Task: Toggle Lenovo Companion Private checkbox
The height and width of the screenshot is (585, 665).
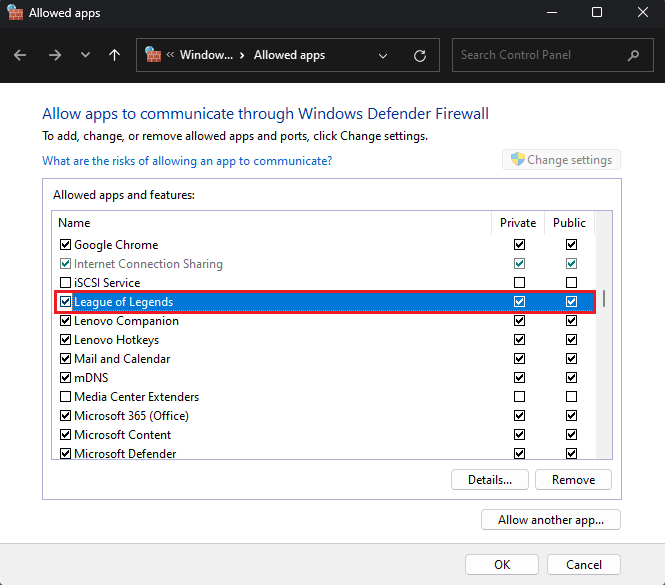Action: point(519,320)
